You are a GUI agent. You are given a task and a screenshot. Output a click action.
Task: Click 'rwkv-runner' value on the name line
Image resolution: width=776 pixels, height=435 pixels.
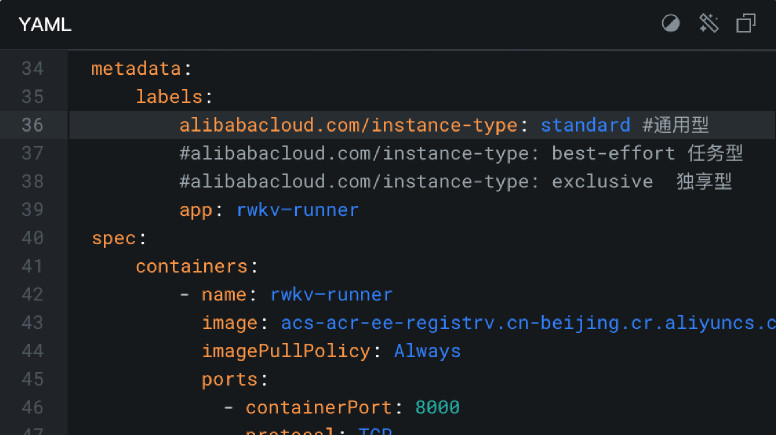coord(331,294)
